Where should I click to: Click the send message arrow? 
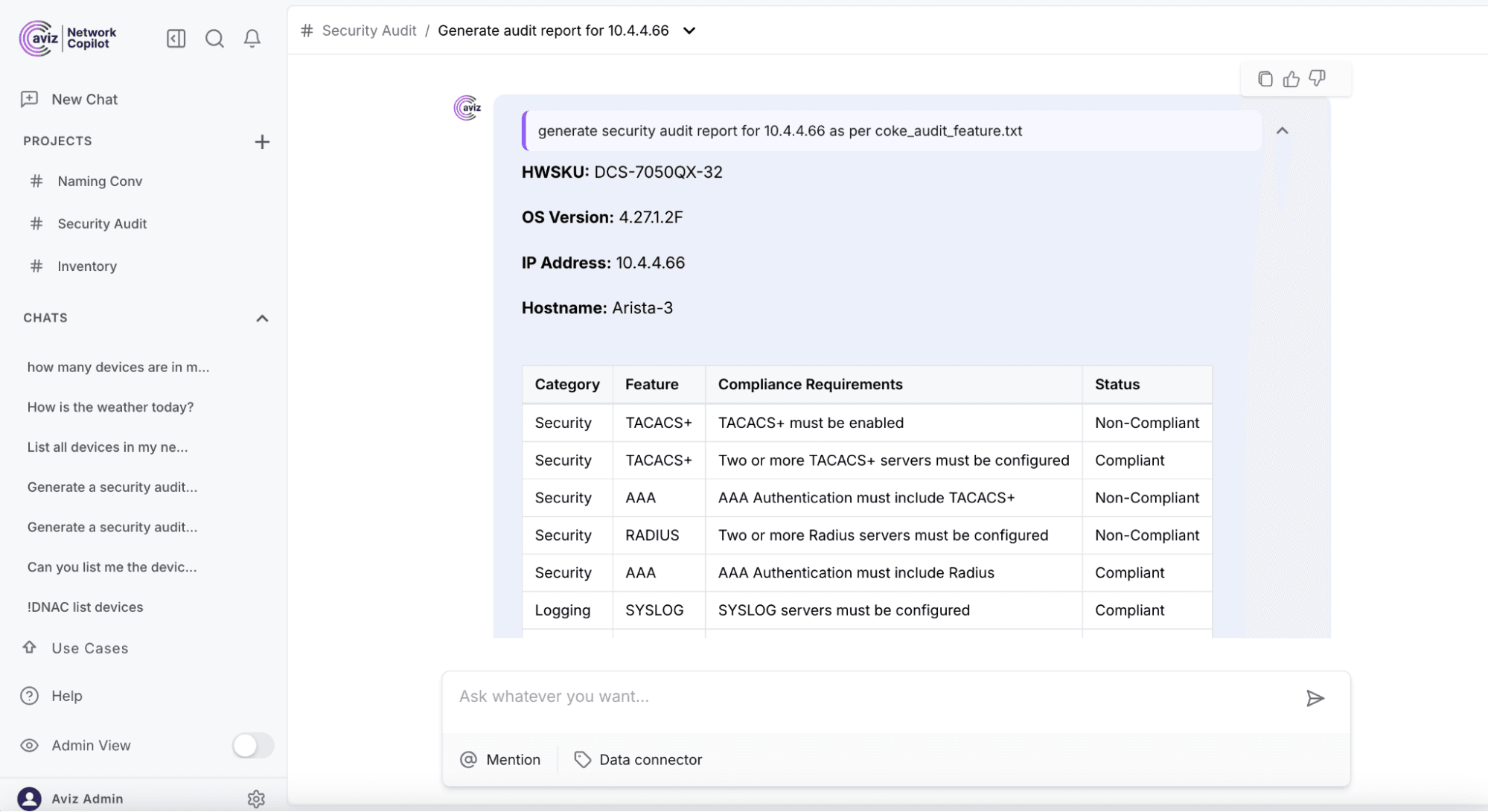click(x=1317, y=698)
